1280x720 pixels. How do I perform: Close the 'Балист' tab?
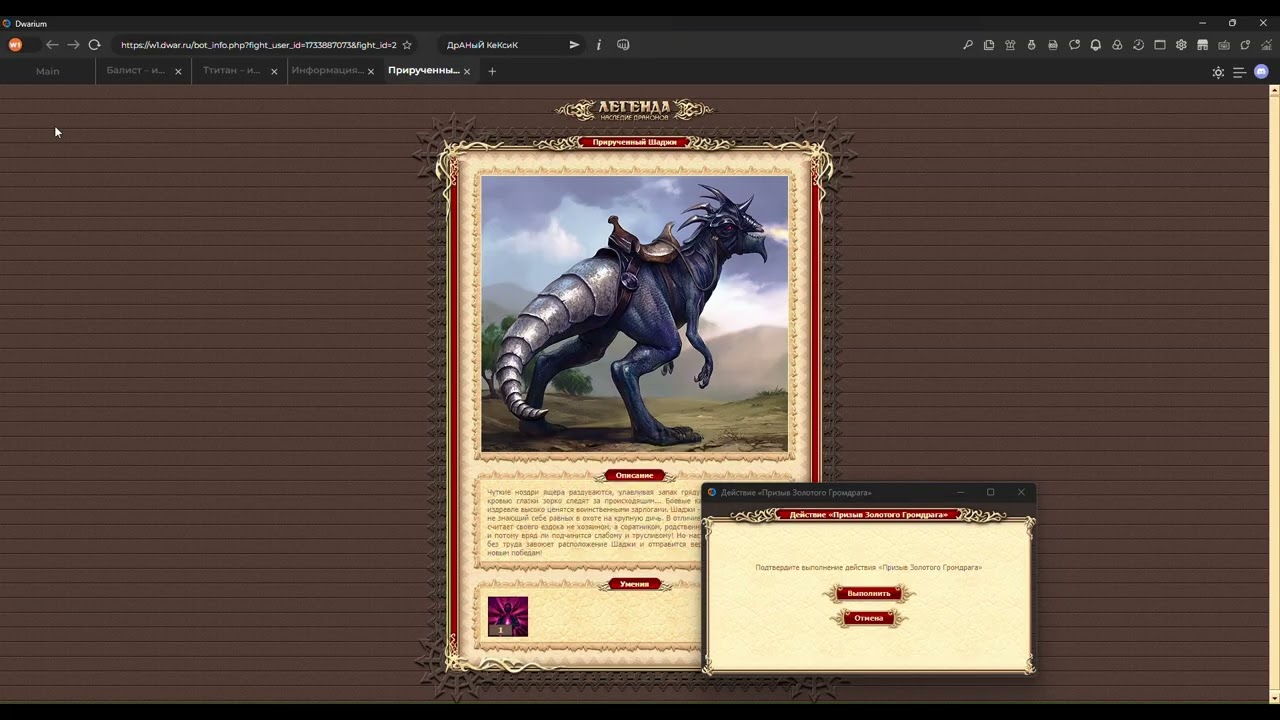click(x=178, y=72)
